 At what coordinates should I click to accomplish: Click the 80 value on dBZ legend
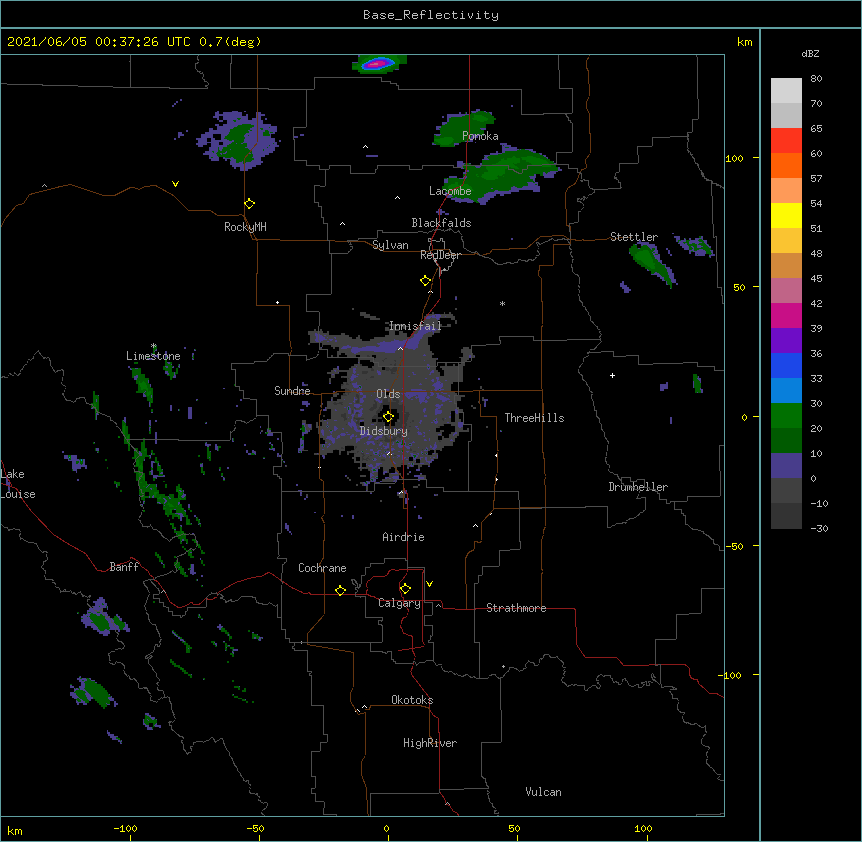pos(816,79)
